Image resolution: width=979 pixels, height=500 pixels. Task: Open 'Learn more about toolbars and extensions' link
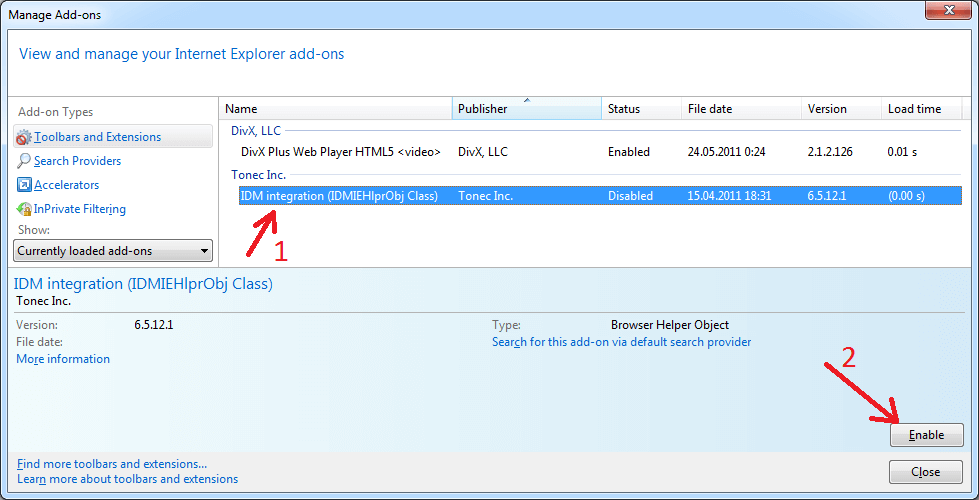tap(127, 479)
